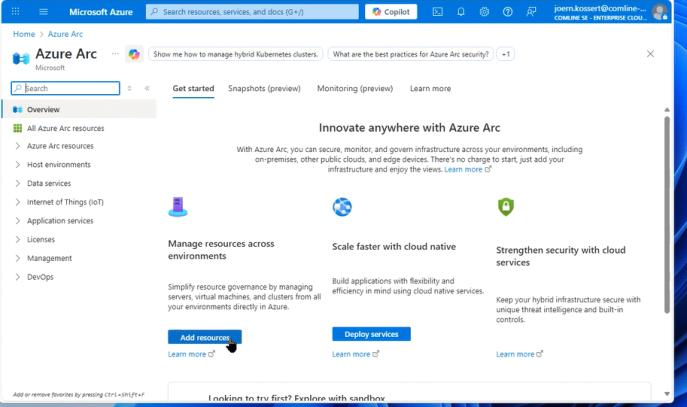Click the Deploy services button
Viewport: 687px width, 407px height.
coord(371,334)
